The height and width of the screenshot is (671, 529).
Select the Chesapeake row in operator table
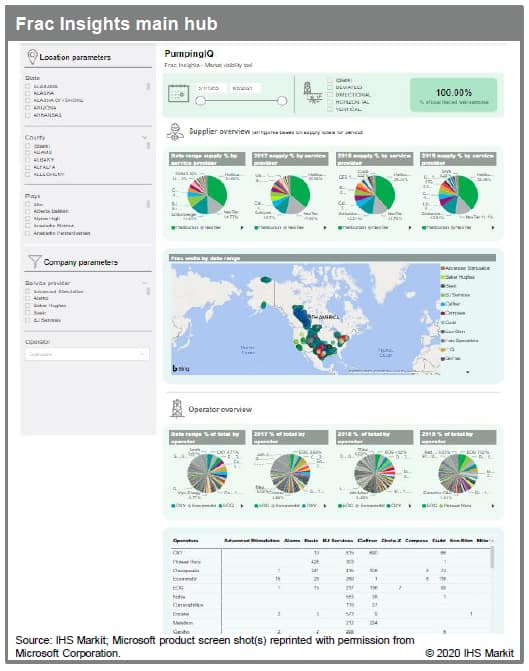332,570
